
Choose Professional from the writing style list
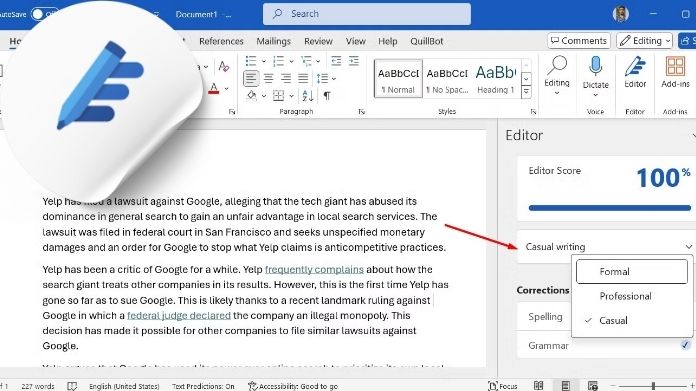coord(632,296)
